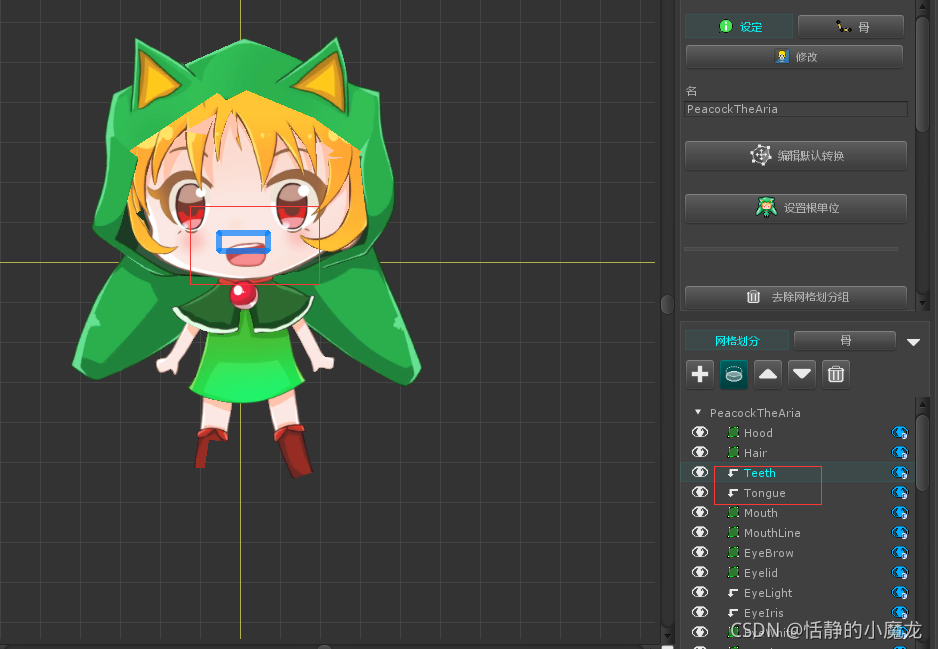Viewport: 938px width, 649px height.
Task: Toggle visibility eye of Hair mesh
Action: [700, 452]
